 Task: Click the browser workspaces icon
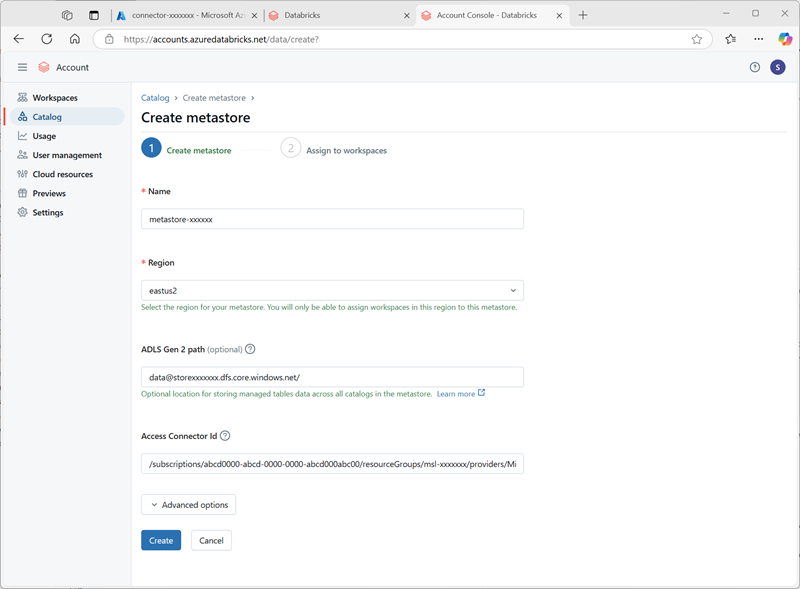pyautogui.click(x=67, y=15)
